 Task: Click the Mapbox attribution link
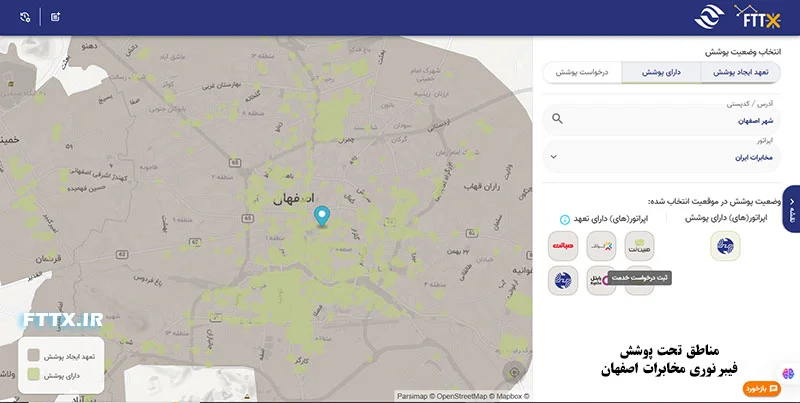(509, 396)
